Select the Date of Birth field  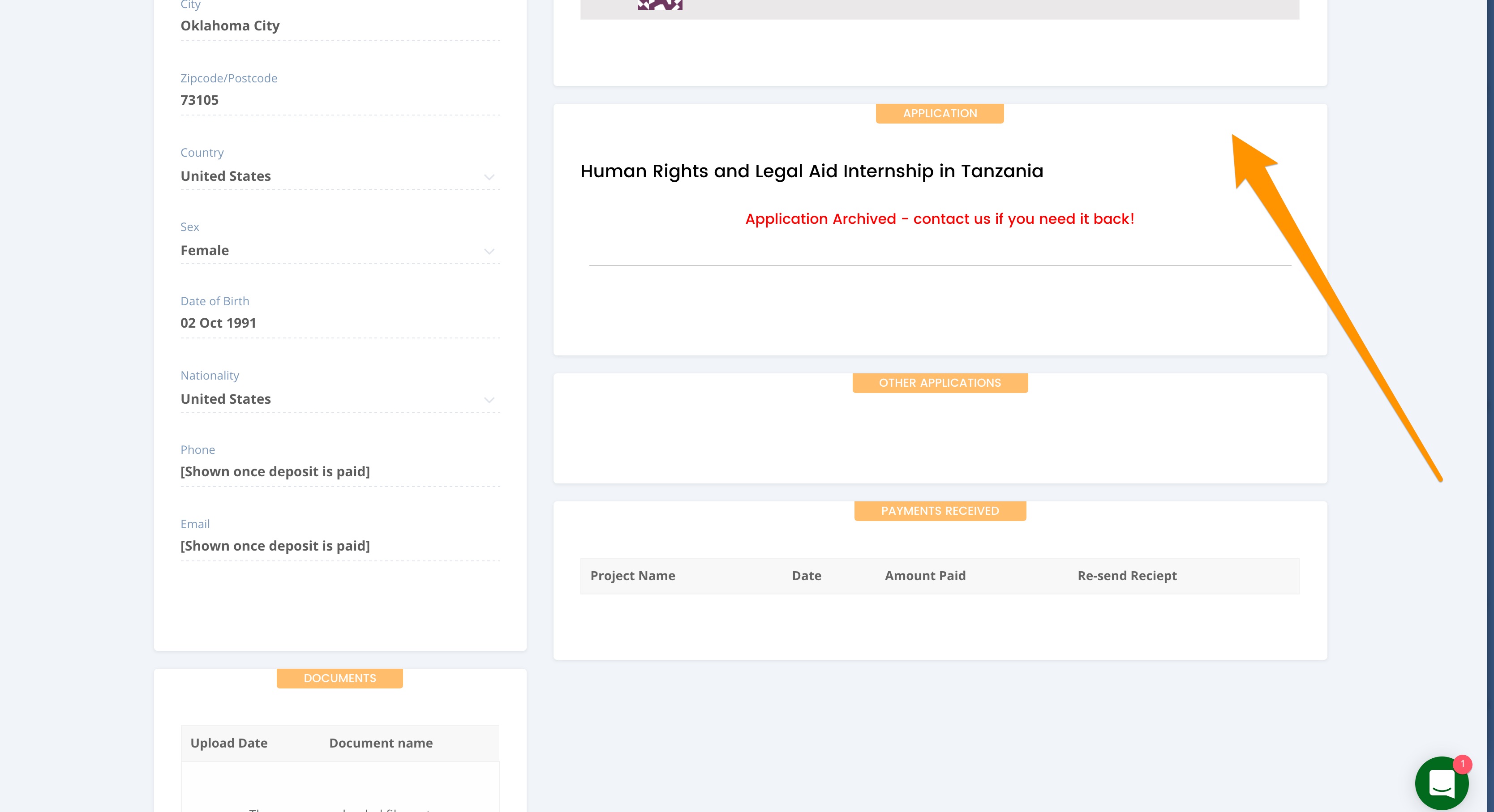click(339, 323)
